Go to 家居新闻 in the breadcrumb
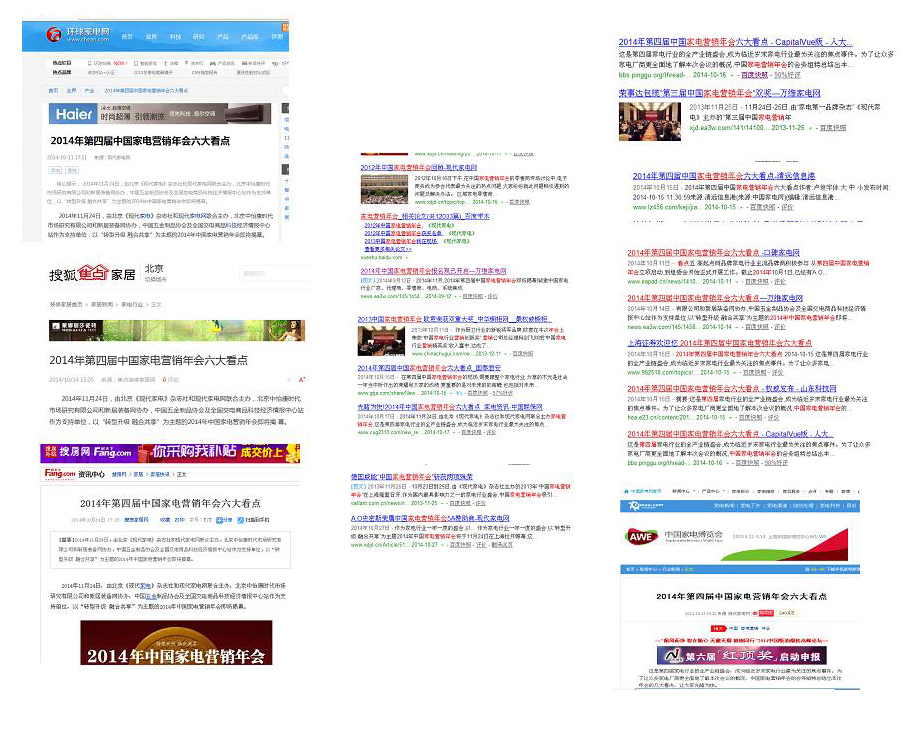907x756 pixels. point(101,304)
